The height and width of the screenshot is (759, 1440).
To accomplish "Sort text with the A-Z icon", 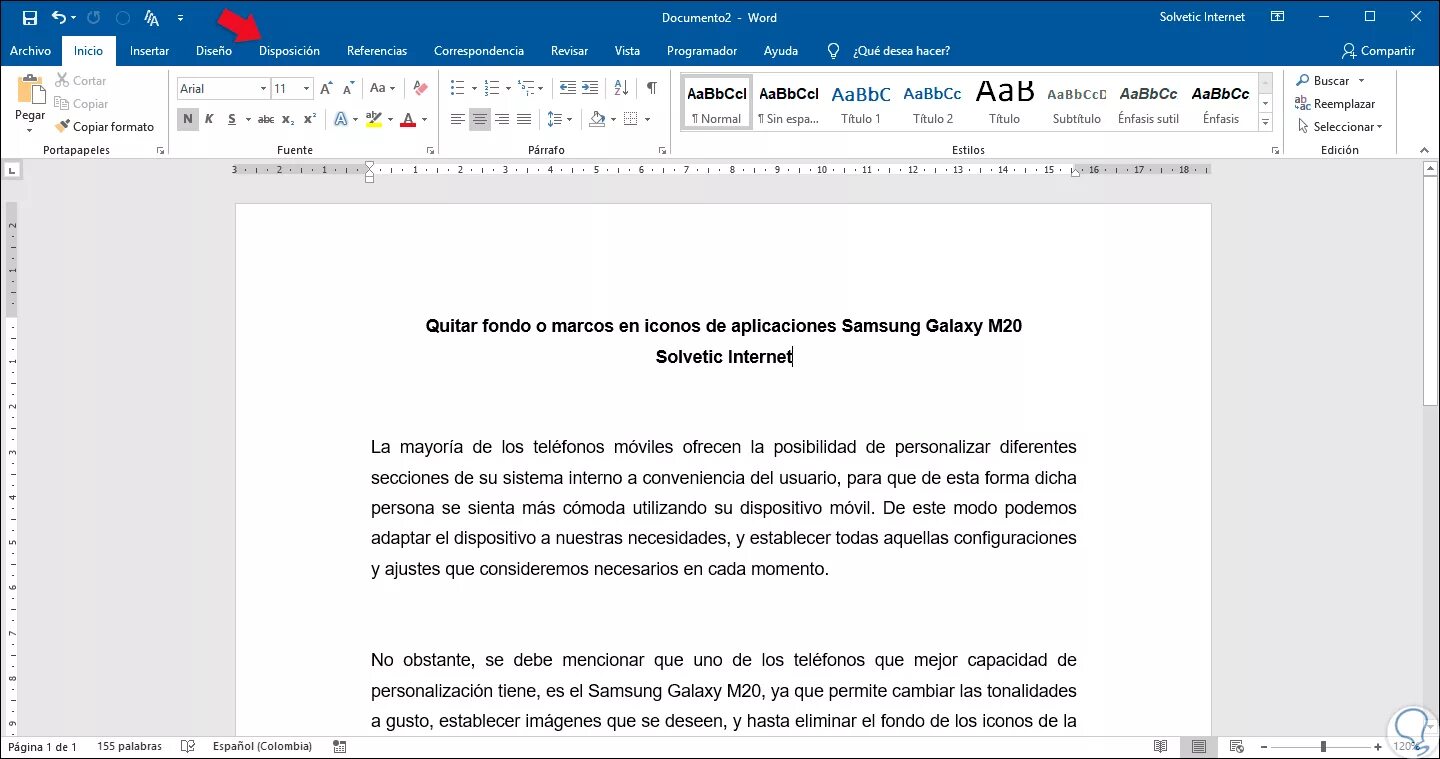I will [621, 88].
